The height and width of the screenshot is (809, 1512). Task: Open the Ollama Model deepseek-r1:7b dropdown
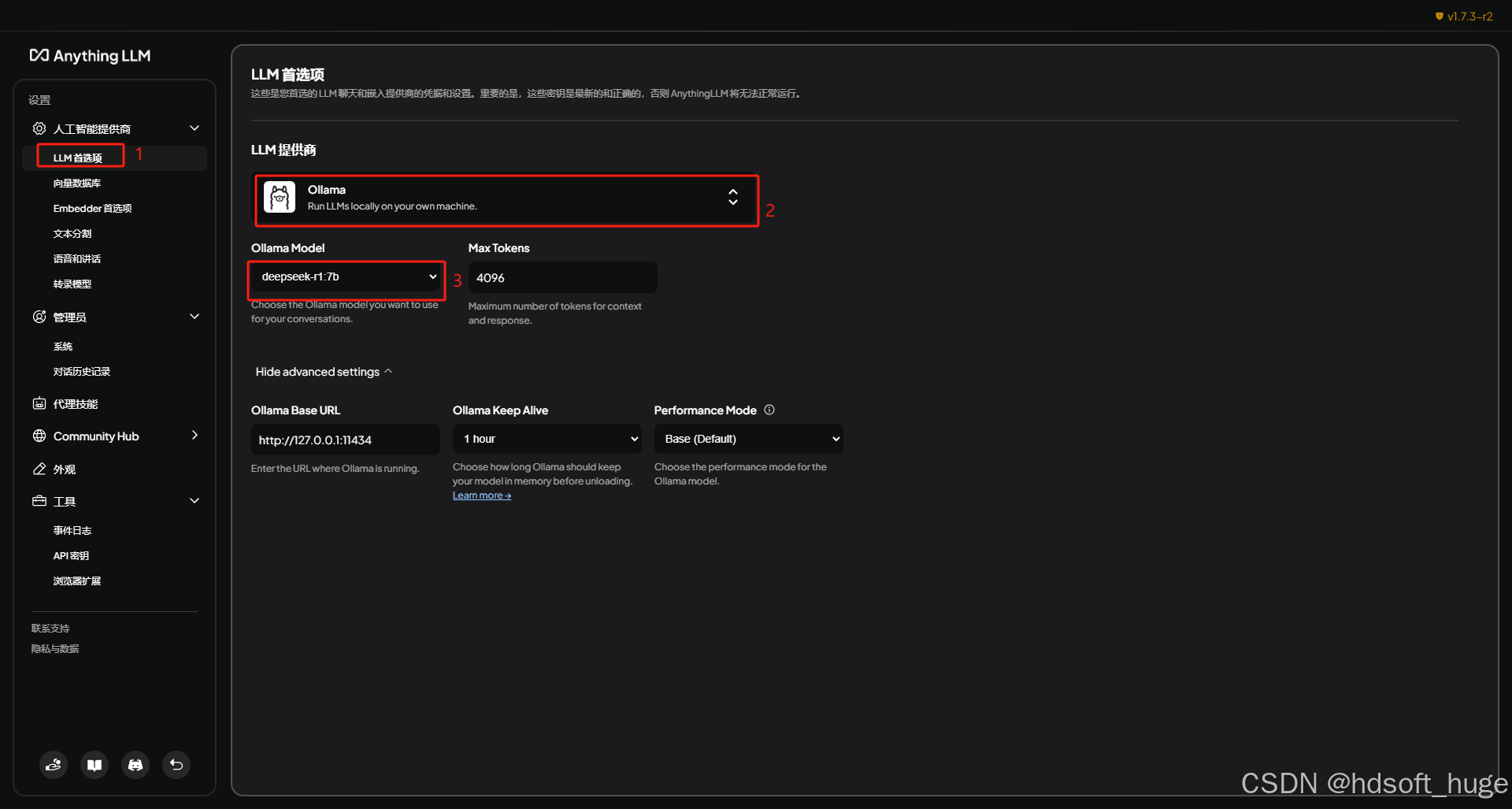pos(347,277)
